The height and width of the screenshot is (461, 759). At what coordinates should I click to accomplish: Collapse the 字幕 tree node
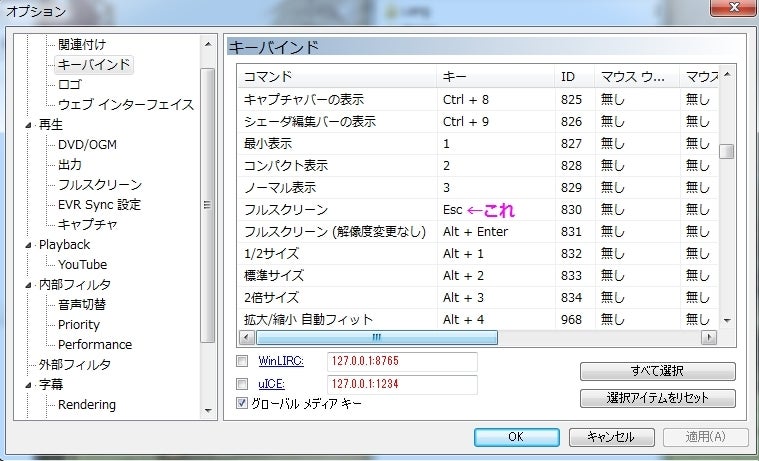point(29,385)
